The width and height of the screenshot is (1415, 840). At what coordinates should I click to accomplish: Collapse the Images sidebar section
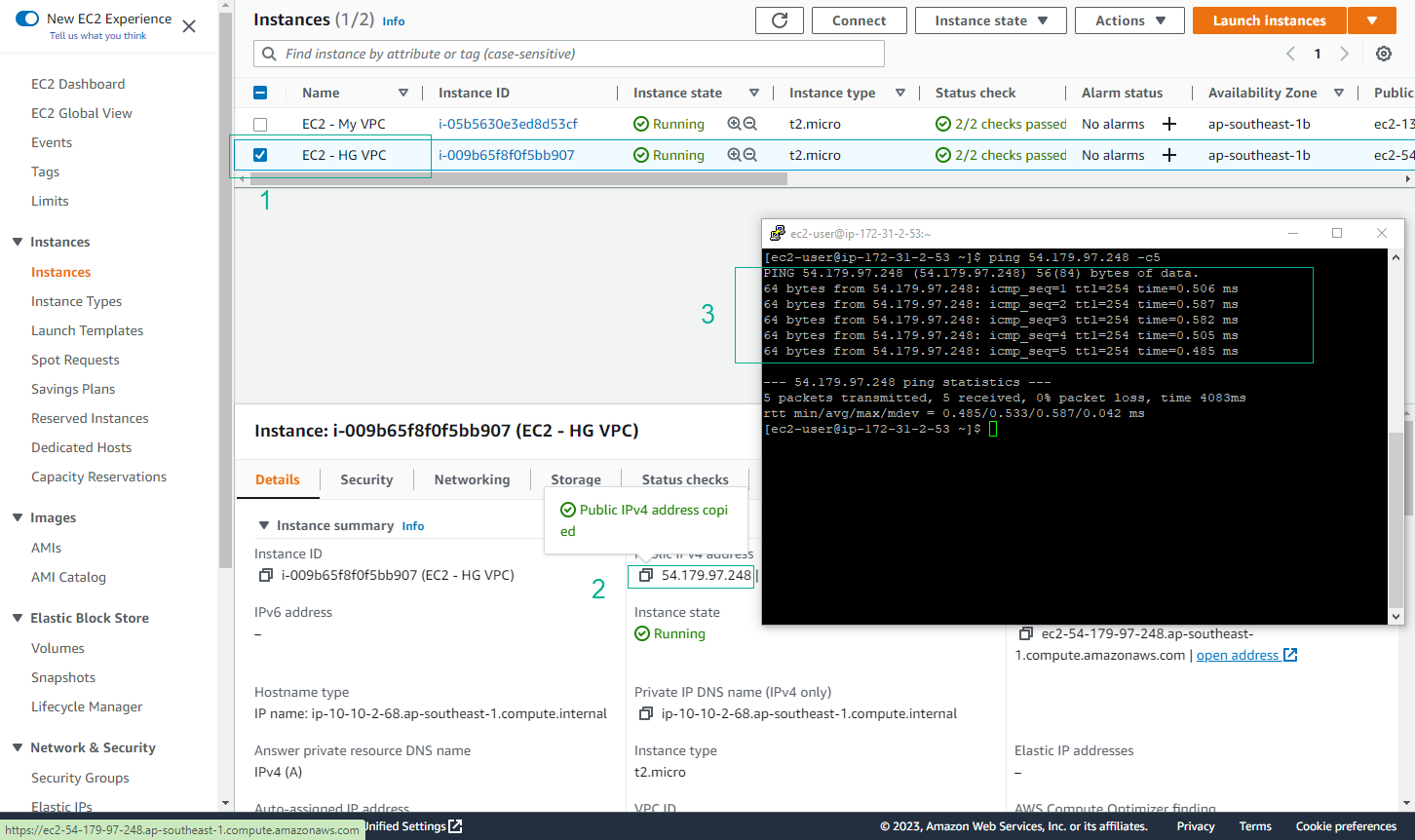18,517
